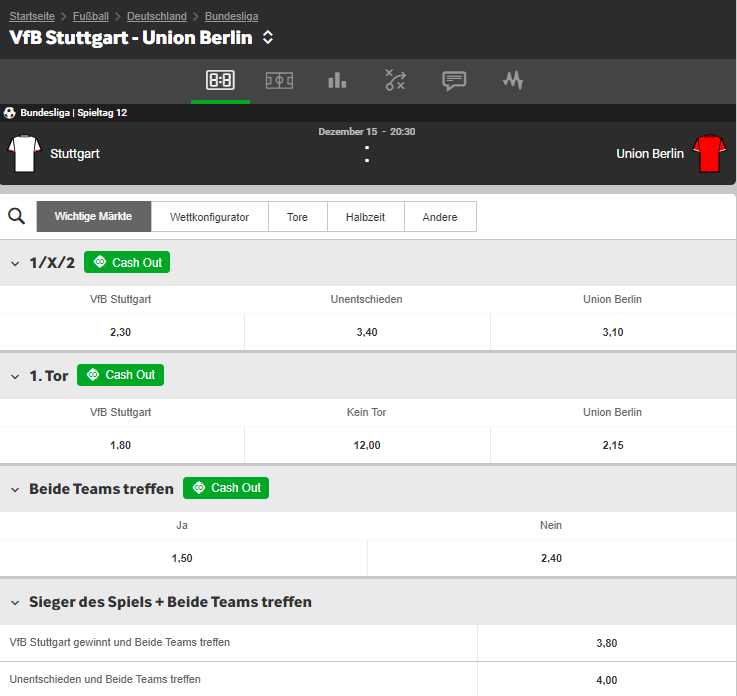Open the scoreboard view icon
The height and width of the screenshot is (696, 737).
220,80
